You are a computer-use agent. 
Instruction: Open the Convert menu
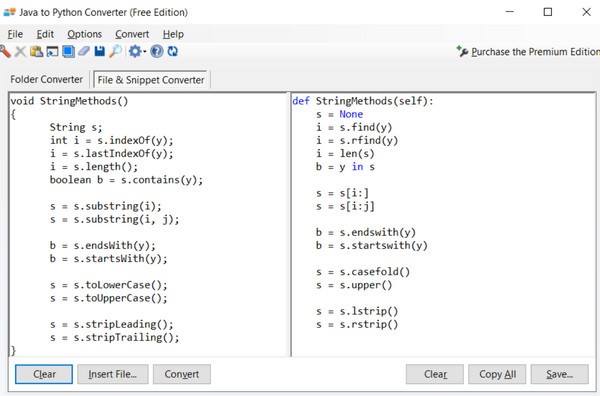132,34
